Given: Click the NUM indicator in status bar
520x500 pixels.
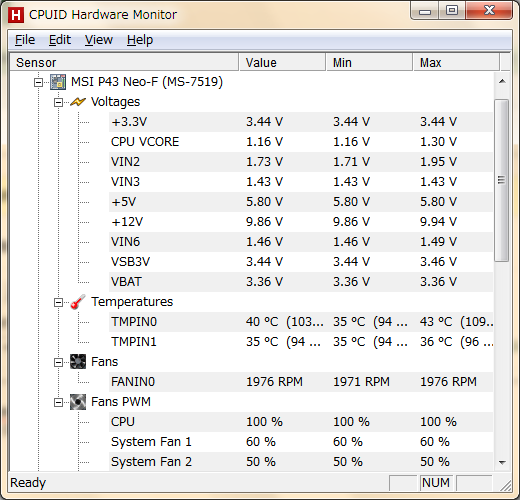Looking at the screenshot, I should (436, 483).
